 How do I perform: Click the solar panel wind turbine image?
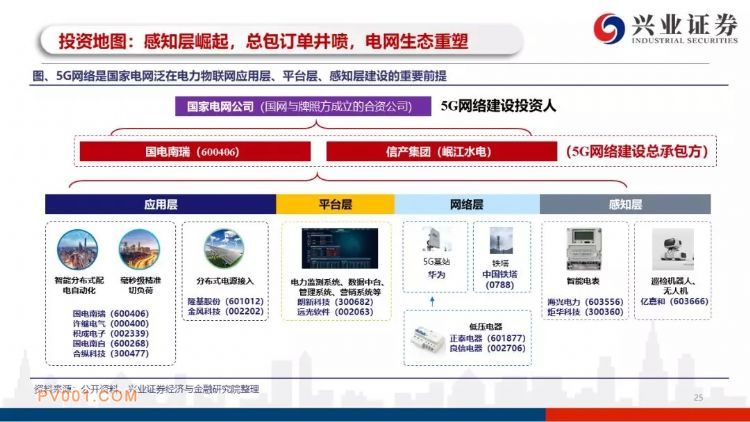pos(224,249)
